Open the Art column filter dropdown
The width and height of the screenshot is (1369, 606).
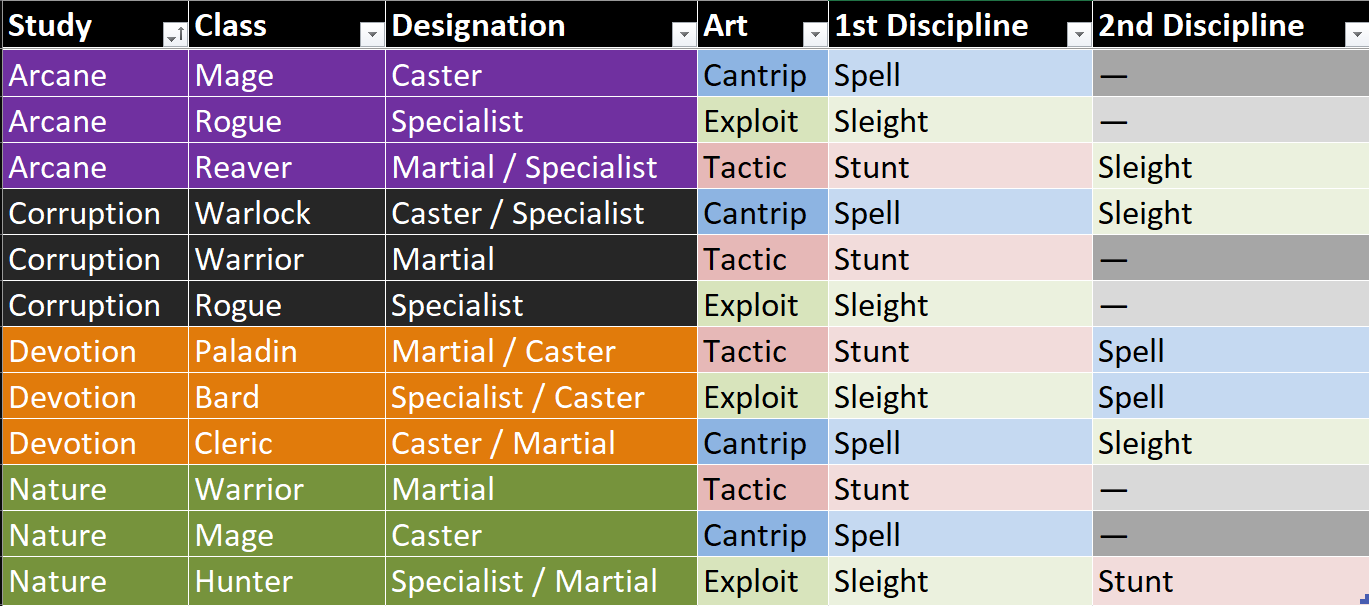815,35
